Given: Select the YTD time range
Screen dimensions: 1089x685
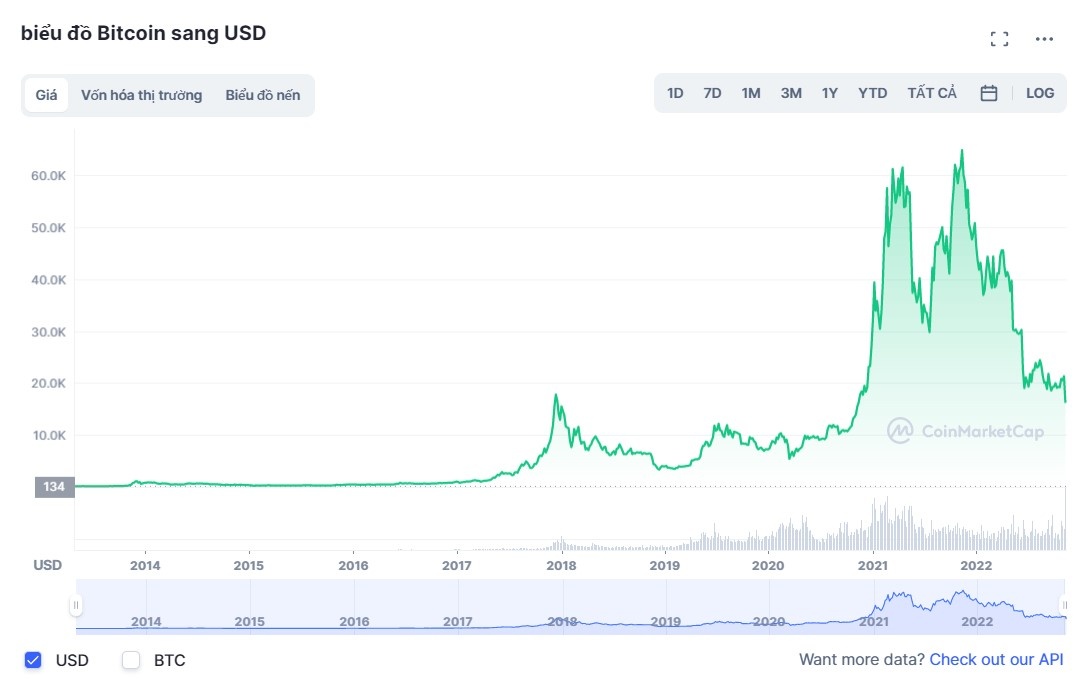Looking at the screenshot, I should click(872, 93).
